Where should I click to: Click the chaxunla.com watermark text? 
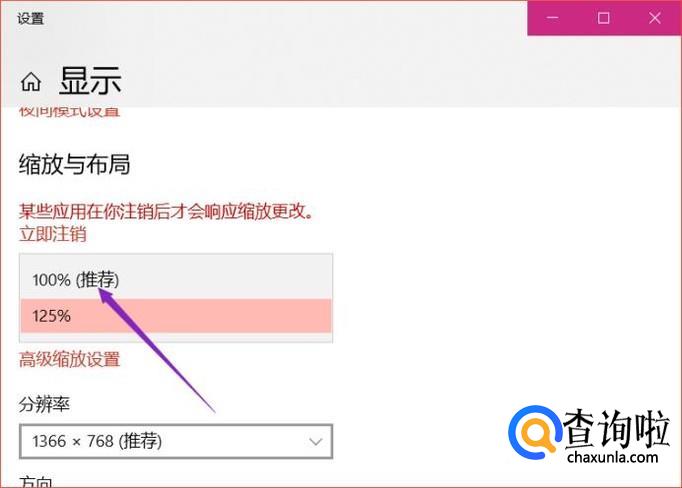coord(612,458)
